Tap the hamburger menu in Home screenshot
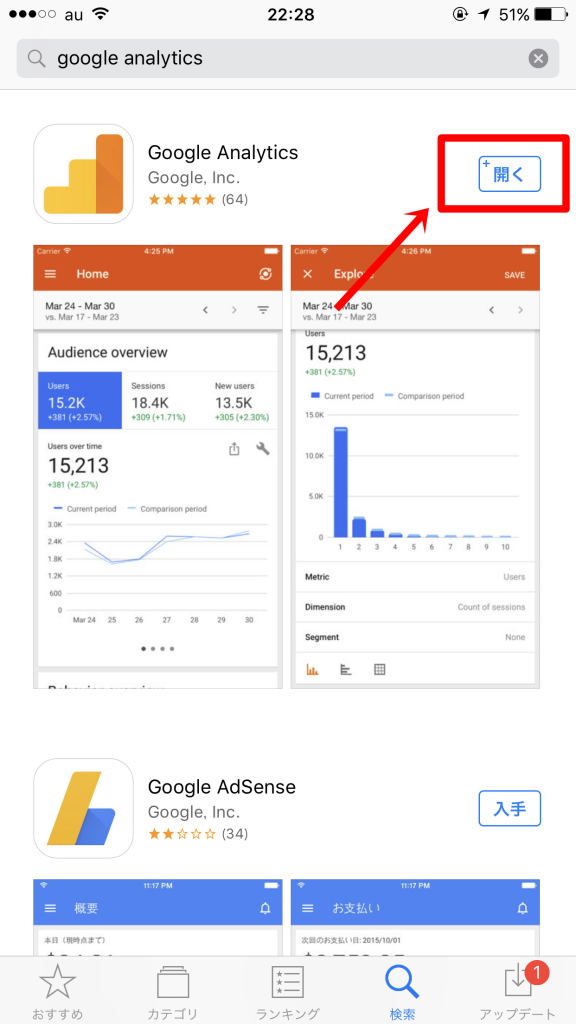This screenshot has height=1024, width=576. point(50,274)
